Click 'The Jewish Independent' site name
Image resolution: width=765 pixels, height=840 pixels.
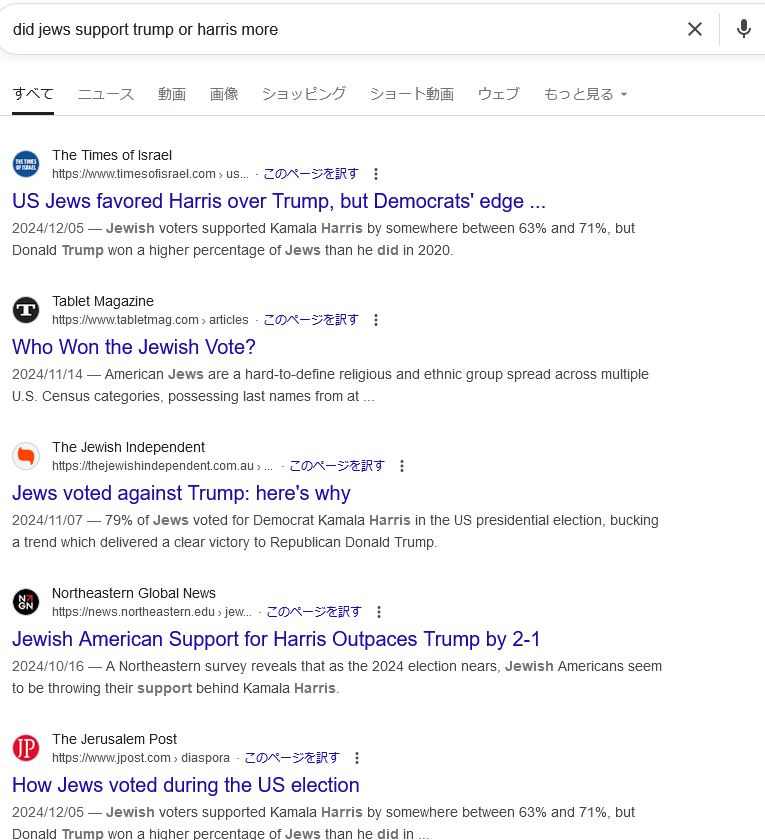129,447
